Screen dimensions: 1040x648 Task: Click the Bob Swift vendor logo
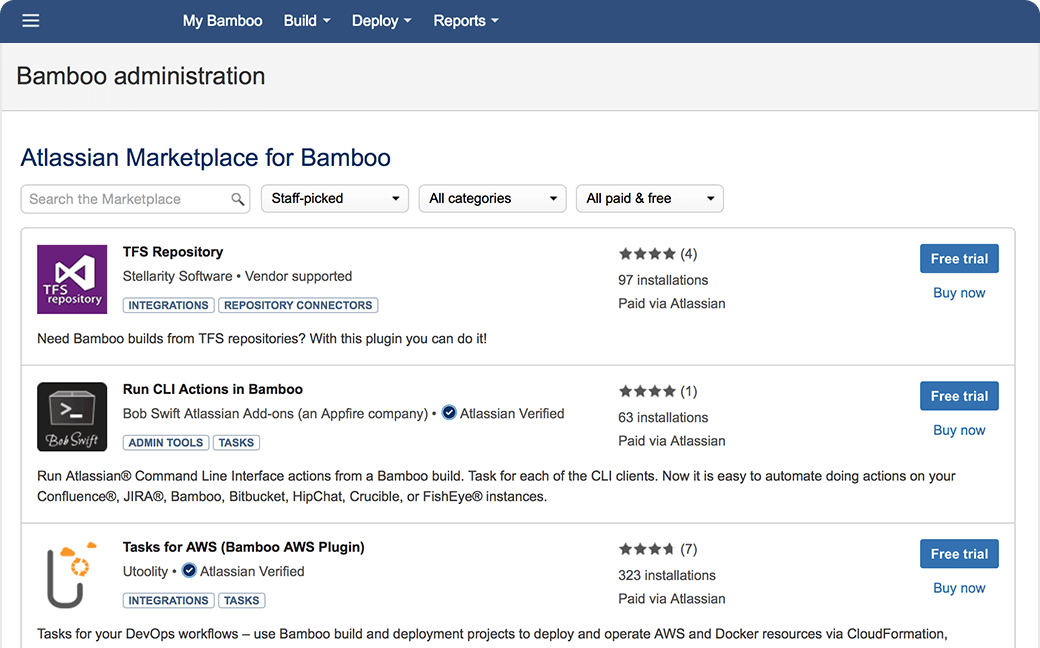[x=71, y=417]
